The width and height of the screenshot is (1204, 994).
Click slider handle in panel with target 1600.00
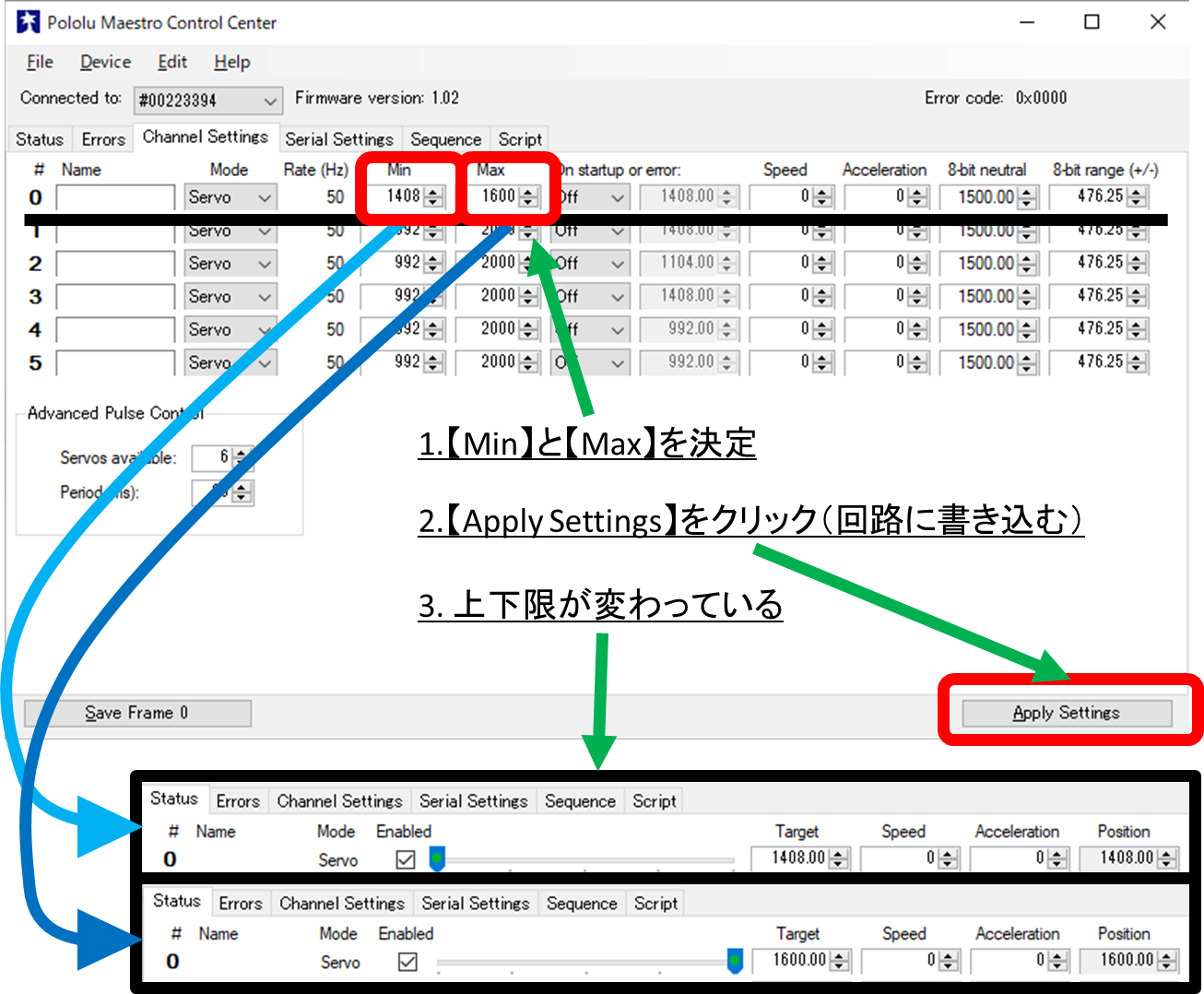coord(735,961)
